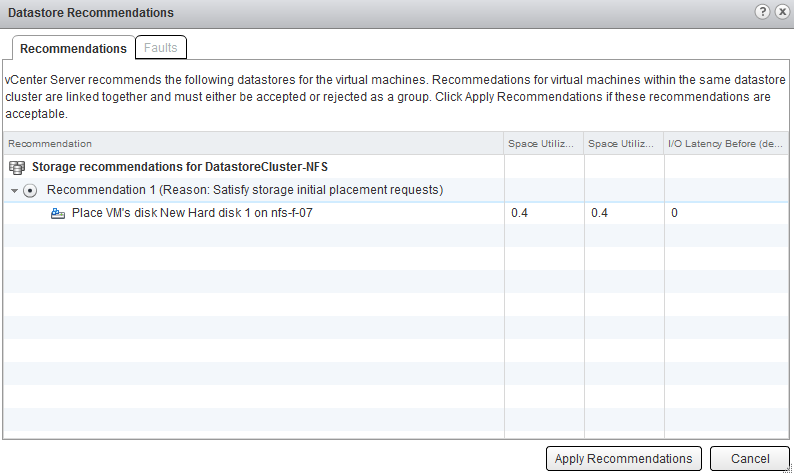Click the help question mark icon
Screen dimensions: 794x473
(763, 12)
